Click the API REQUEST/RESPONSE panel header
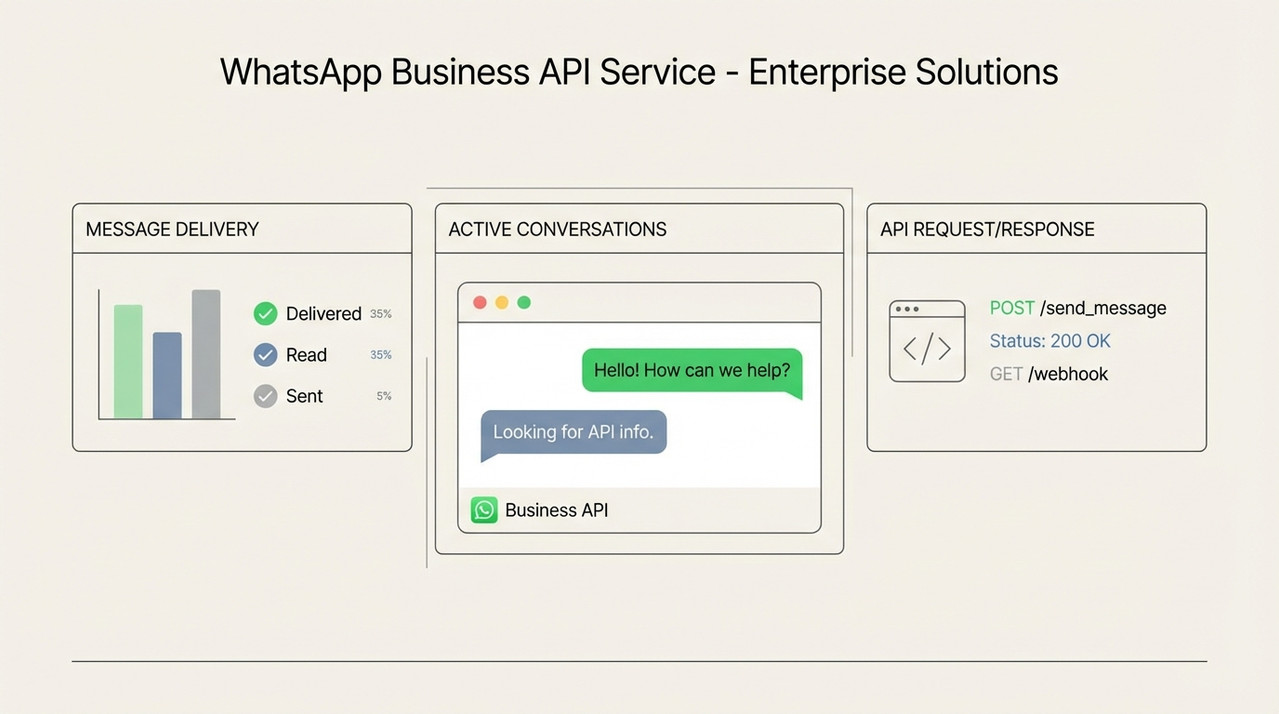The image size is (1279, 714). [1036, 229]
